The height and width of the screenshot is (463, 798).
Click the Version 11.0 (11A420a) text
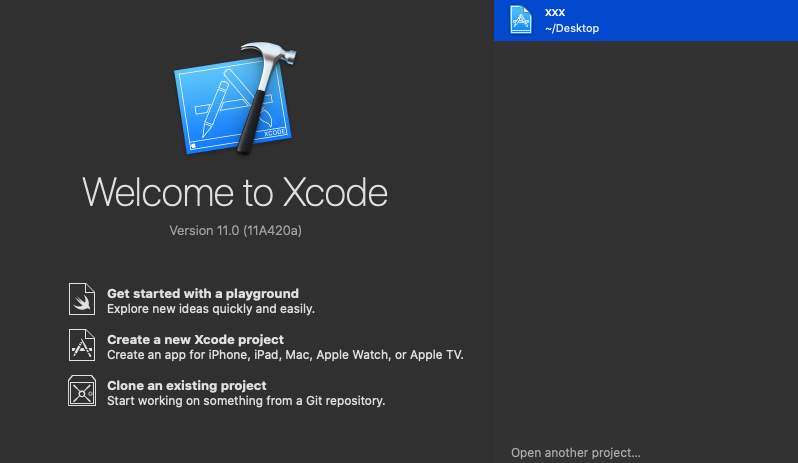[x=235, y=230]
